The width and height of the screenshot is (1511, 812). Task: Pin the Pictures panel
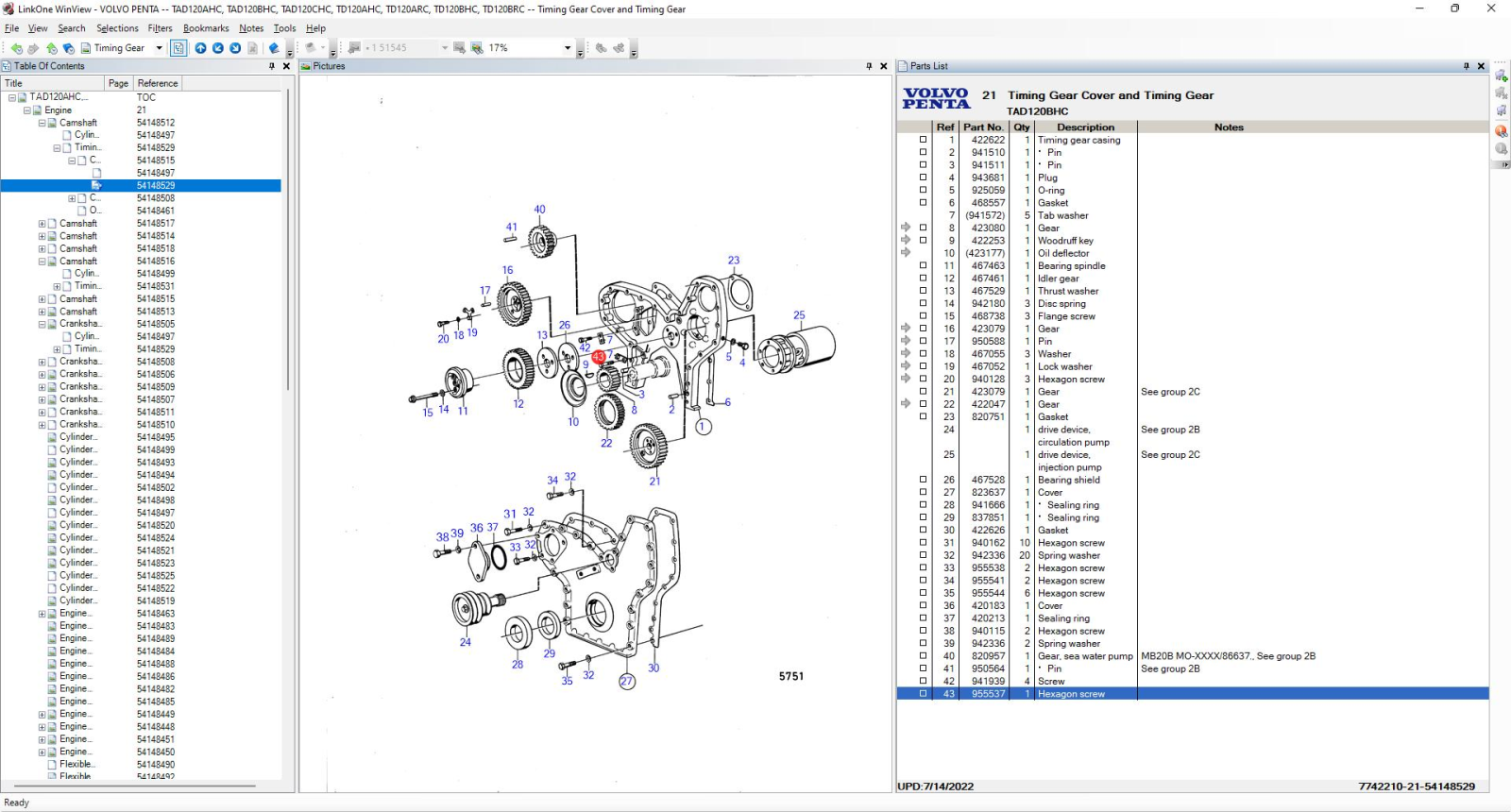pyautogui.click(x=869, y=66)
